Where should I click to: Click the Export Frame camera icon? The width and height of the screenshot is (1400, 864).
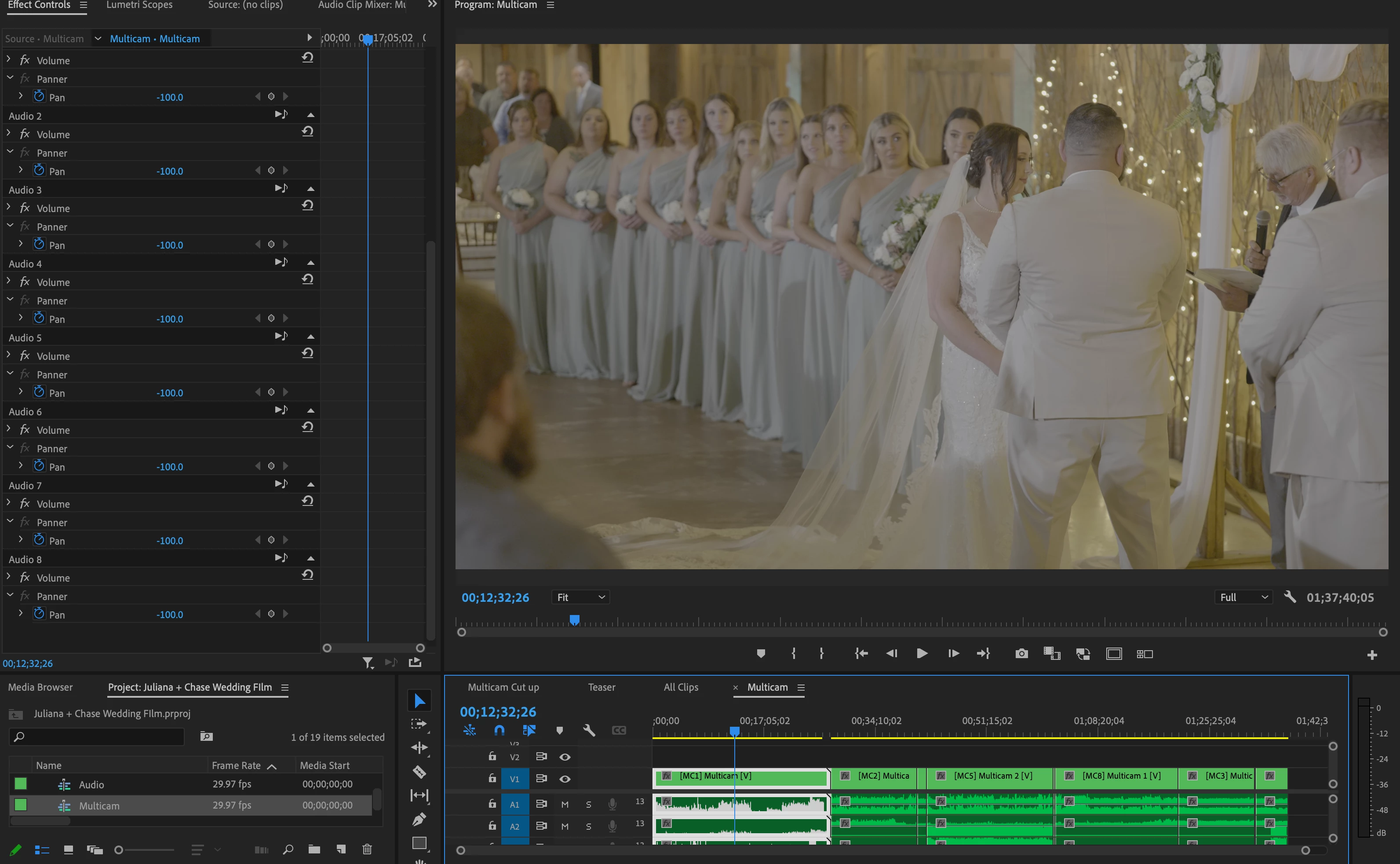point(1021,654)
